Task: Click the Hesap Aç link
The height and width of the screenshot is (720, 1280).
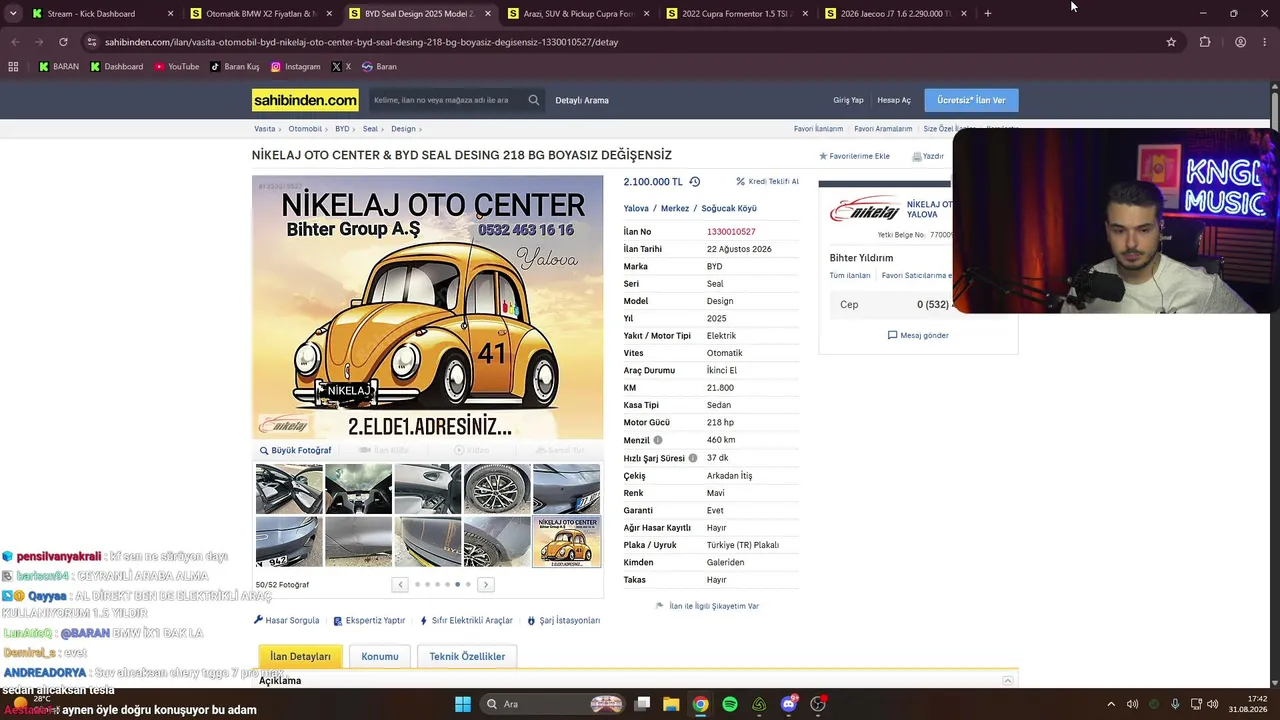Action: (x=894, y=100)
